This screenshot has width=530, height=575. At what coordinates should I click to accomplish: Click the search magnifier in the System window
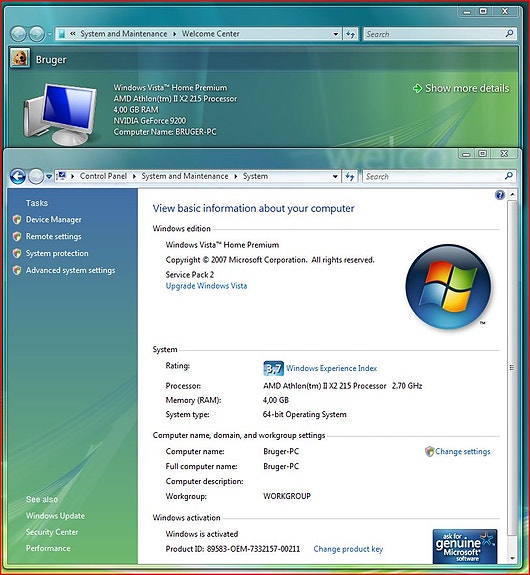(508, 176)
